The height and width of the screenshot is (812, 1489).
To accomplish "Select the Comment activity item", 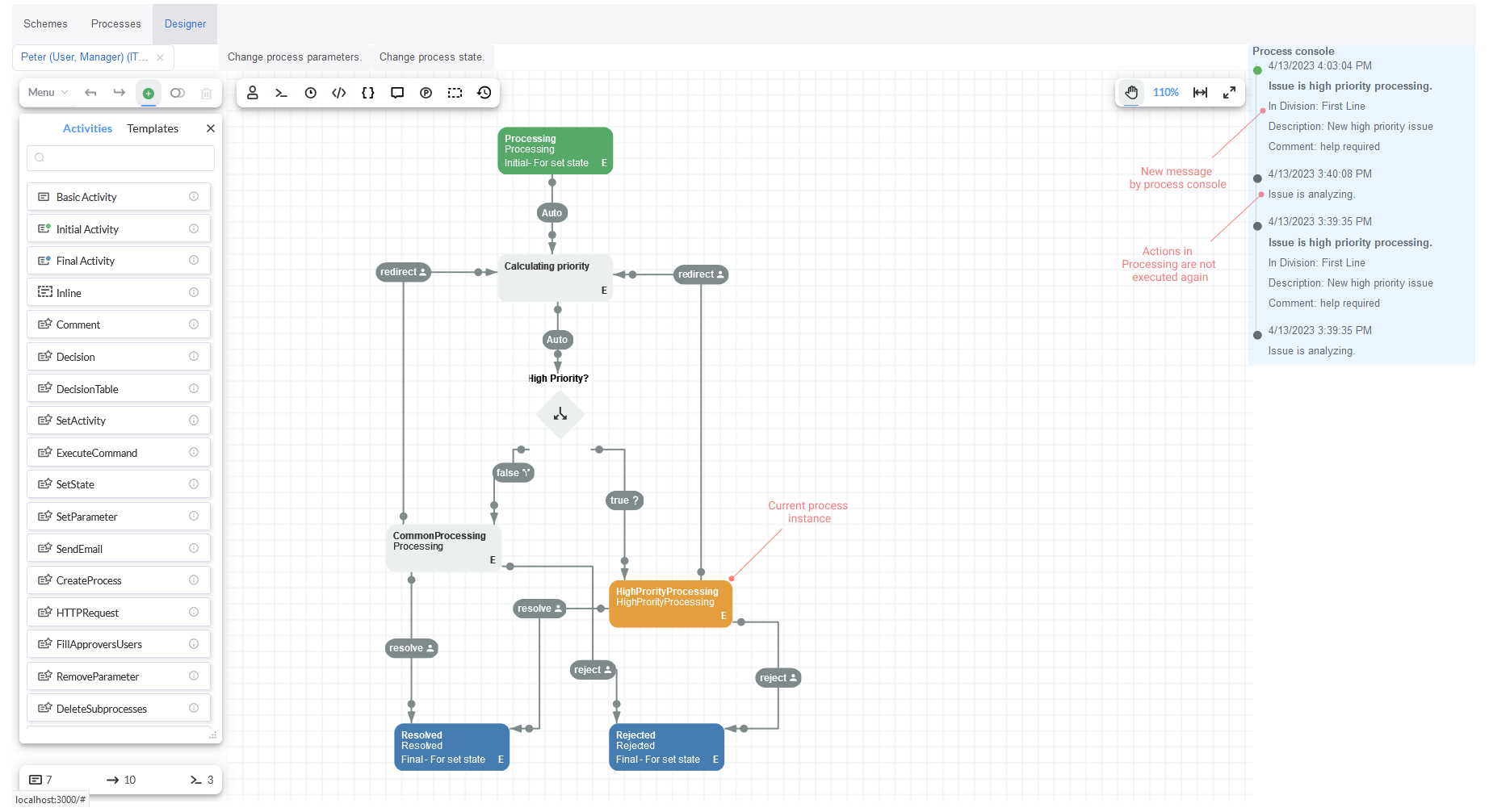I will (x=119, y=324).
